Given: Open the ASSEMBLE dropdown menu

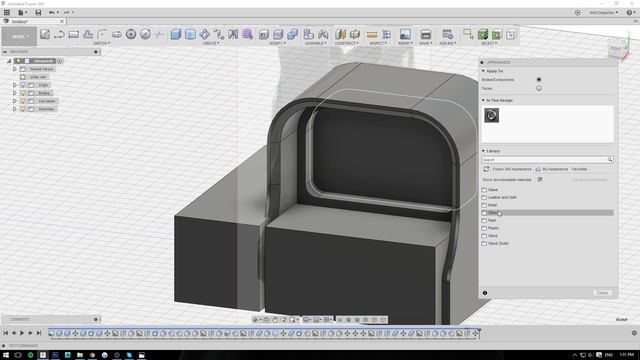Looking at the screenshot, I should [316, 43].
